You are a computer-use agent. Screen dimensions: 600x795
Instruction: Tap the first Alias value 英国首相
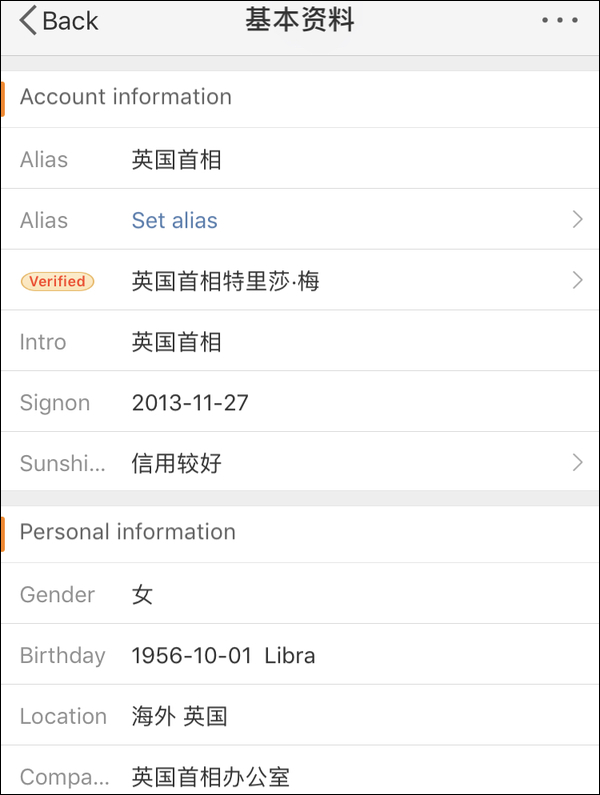[177, 159]
